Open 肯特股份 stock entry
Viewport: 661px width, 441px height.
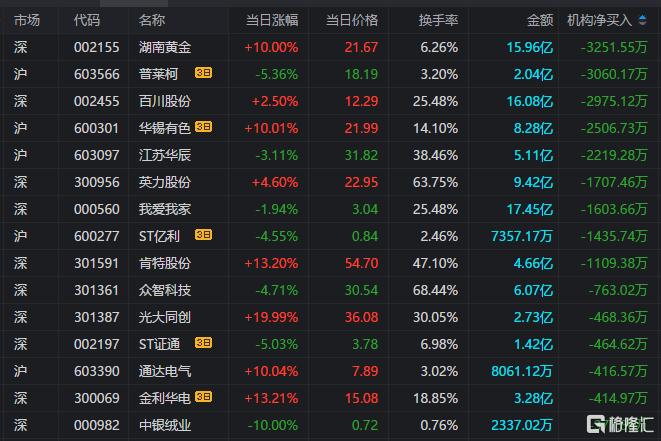[x=165, y=263]
